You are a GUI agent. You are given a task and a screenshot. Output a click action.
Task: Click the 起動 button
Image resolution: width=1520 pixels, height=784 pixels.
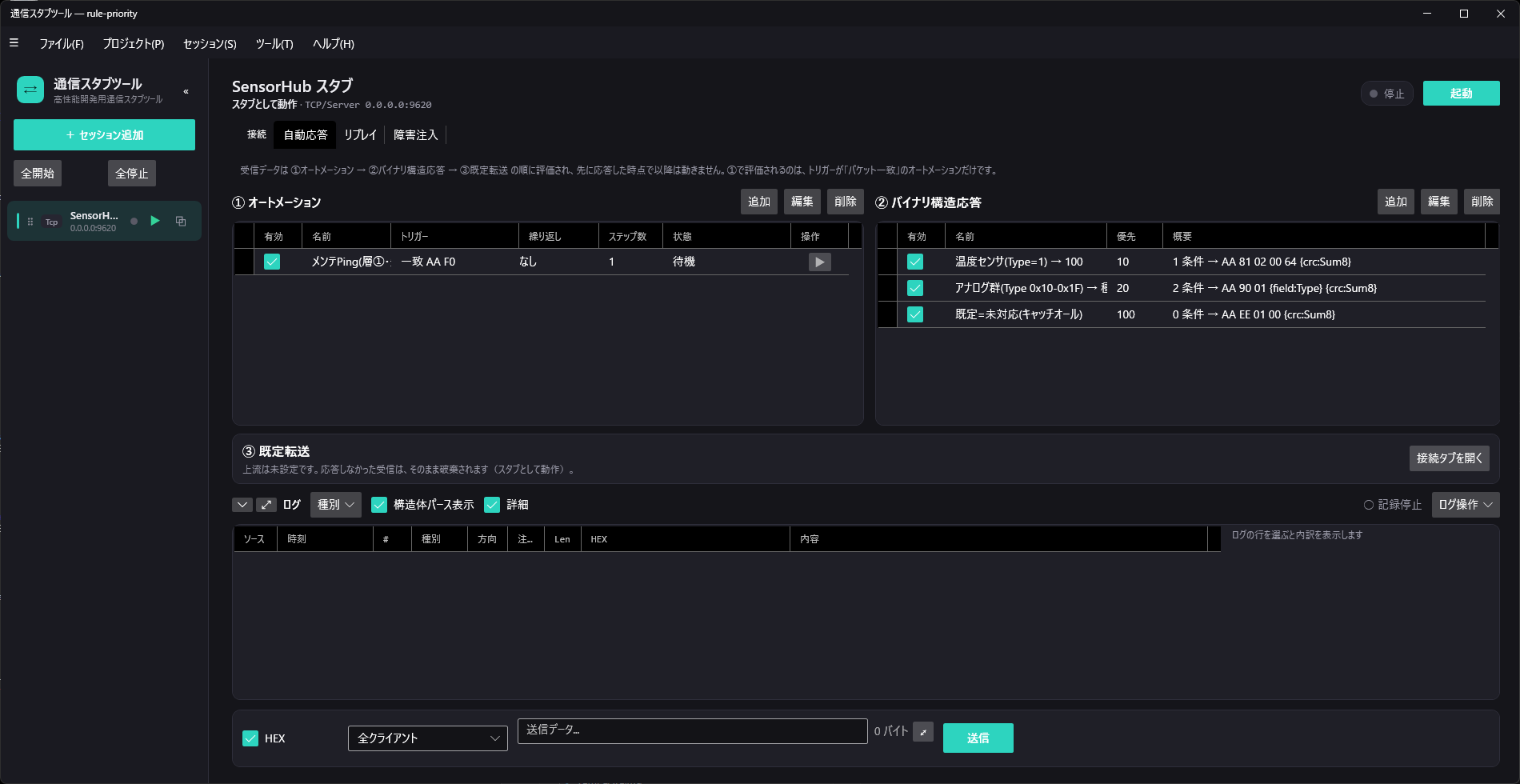(1462, 94)
